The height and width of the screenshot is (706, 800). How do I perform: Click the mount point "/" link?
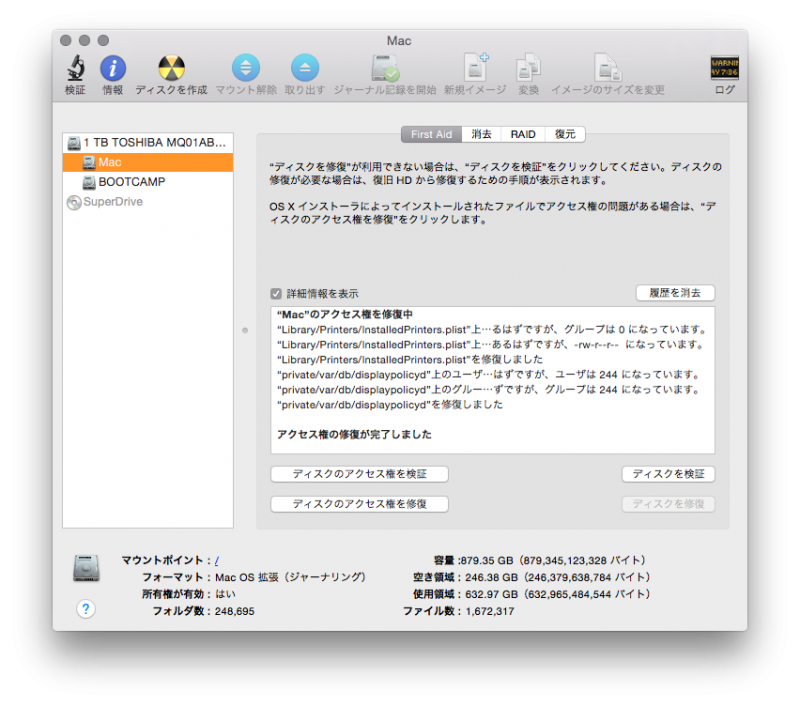pyautogui.click(x=217, y=561)
